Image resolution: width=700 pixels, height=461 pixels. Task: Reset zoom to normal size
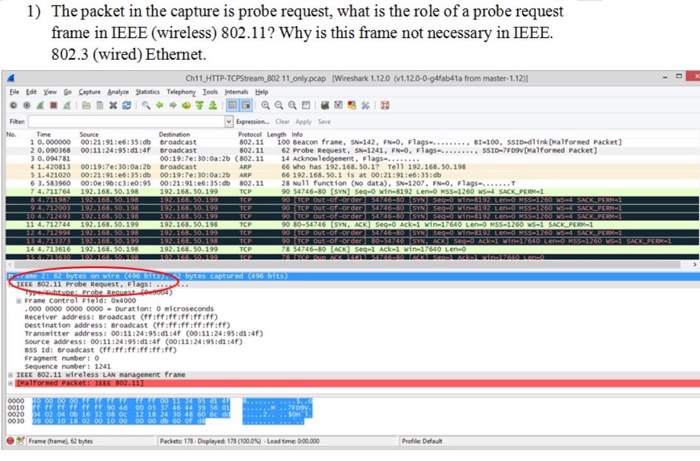pyautogui.click(x=292, y=105)
